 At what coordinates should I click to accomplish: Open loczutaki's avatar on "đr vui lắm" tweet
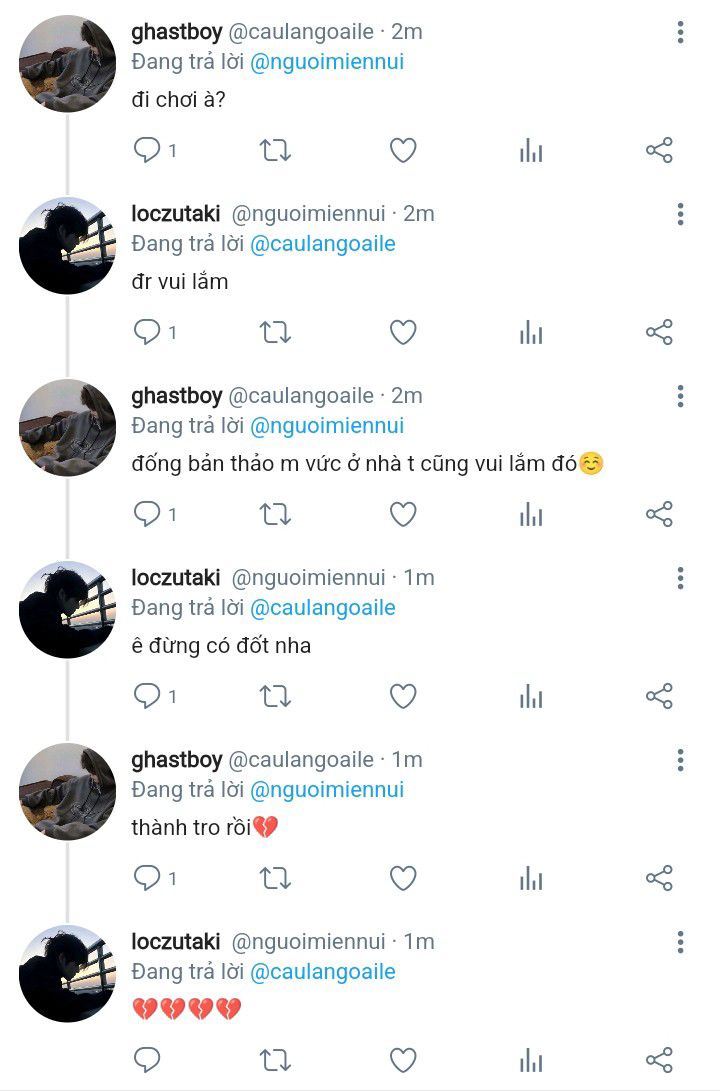pyautogui.click(x=67, y=245)
